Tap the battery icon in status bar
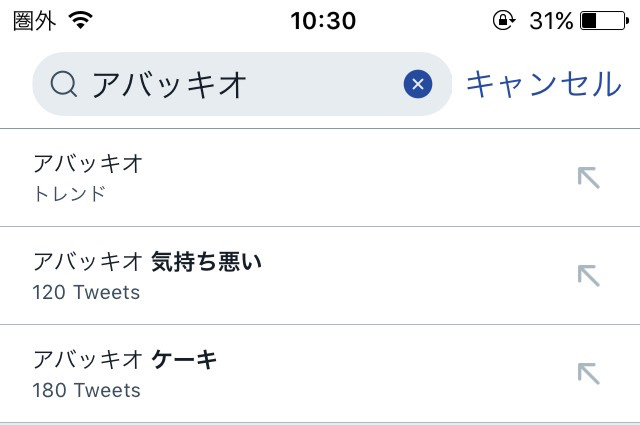640x425 pixels. point(605,20)
